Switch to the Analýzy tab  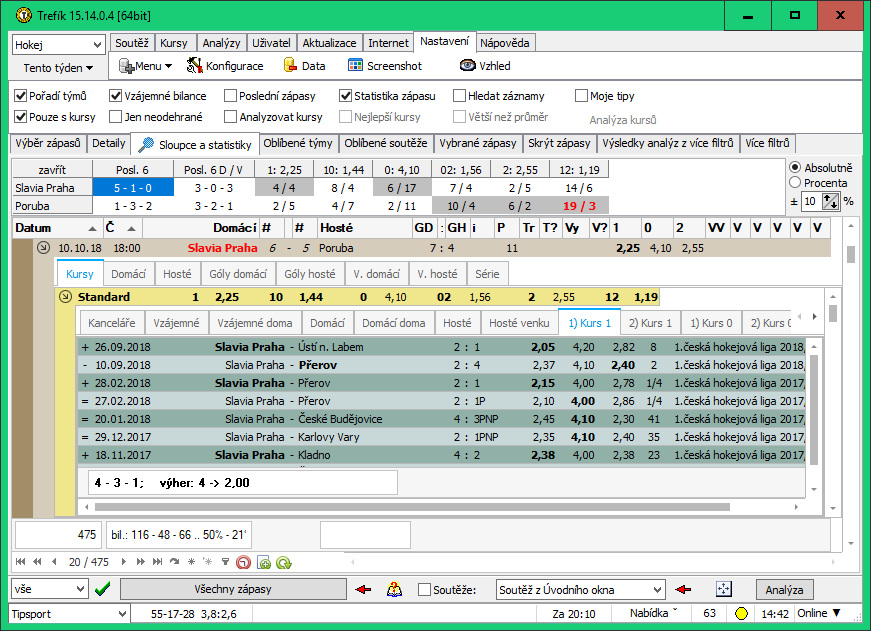pos(221,43)
